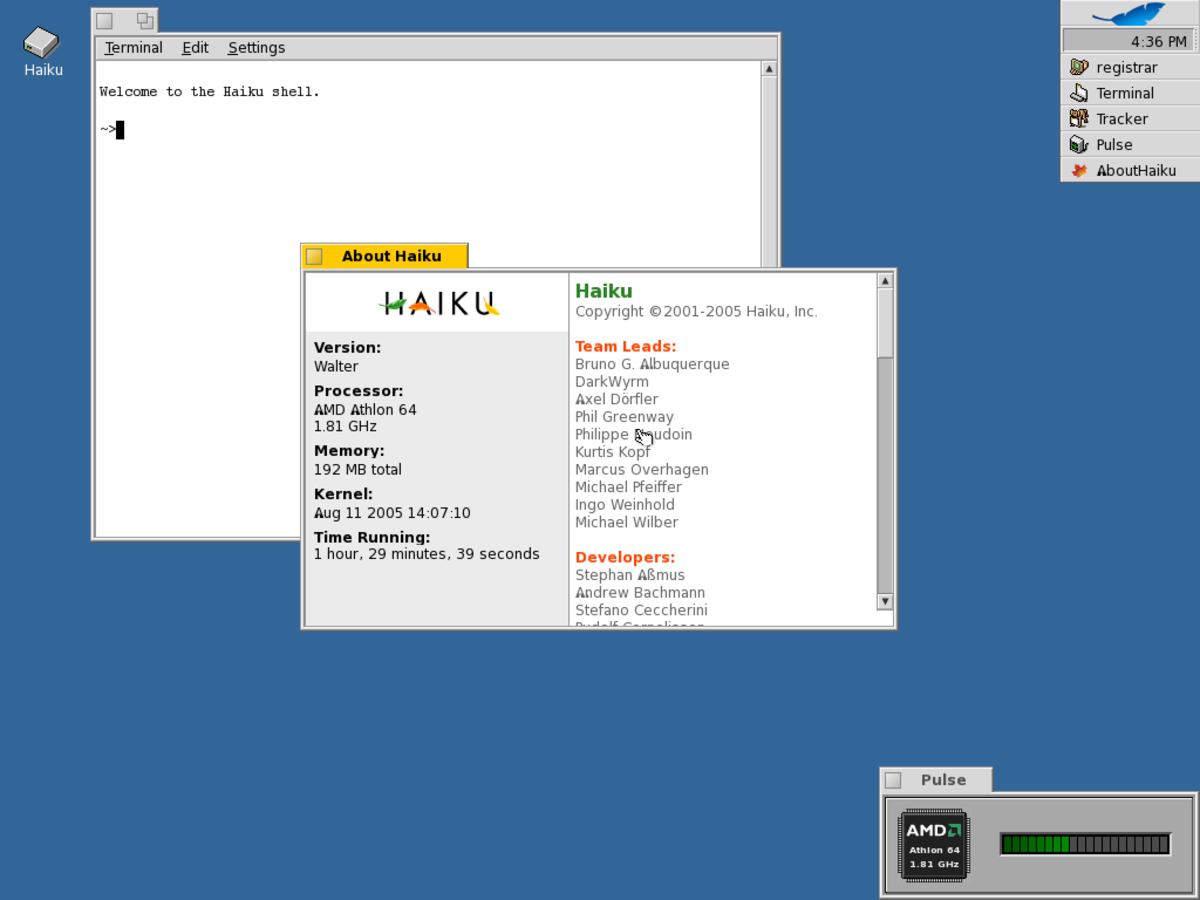Viewport: 1200px width, 900px height.
Task: Click Marcus Overhagen in the credits
Action: pyautogui.click(x=642, y=470)
